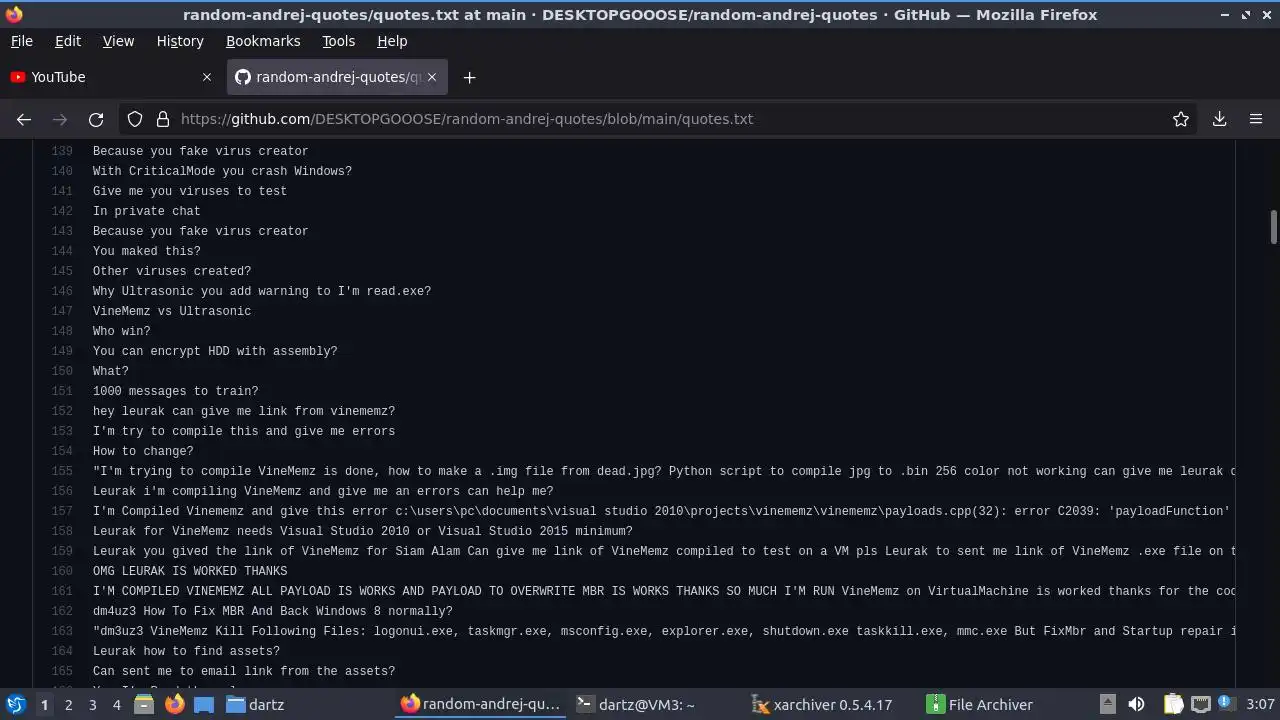This screenshot has height=720, width=1280.
Task: Open the Bookmarks menu
Action: coord(263,41)
